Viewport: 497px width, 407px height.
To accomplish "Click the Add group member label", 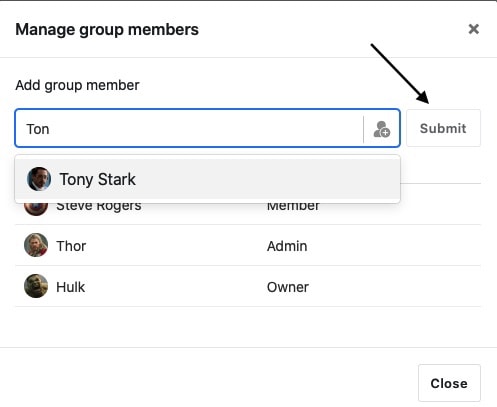I will [77, 85].
